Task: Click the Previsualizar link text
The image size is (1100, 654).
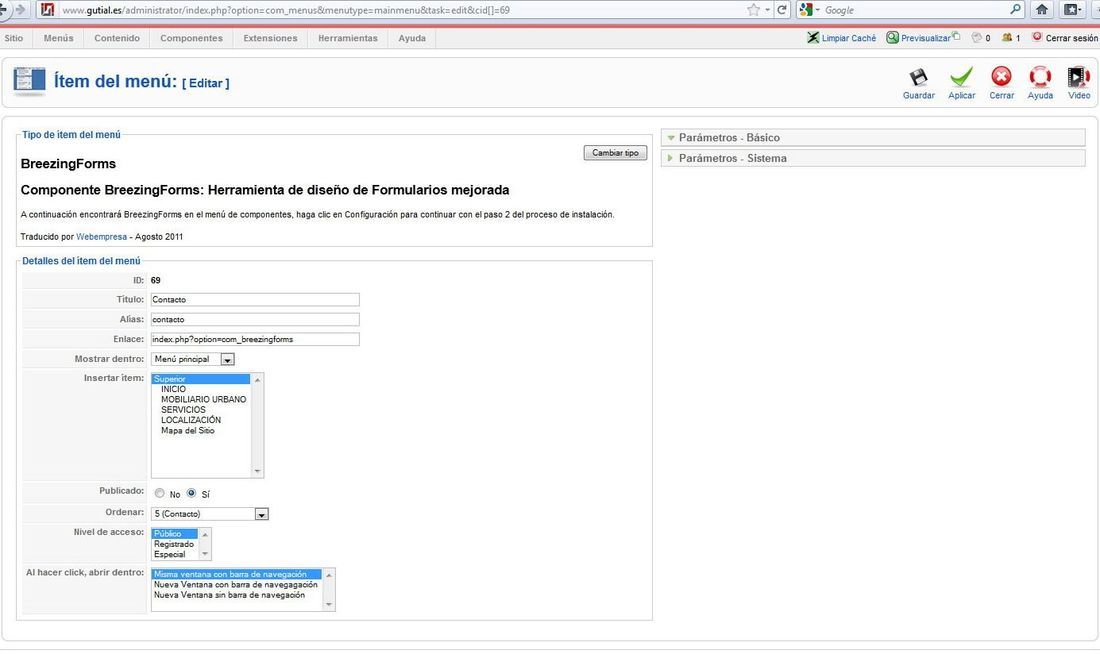Action: 926,39
